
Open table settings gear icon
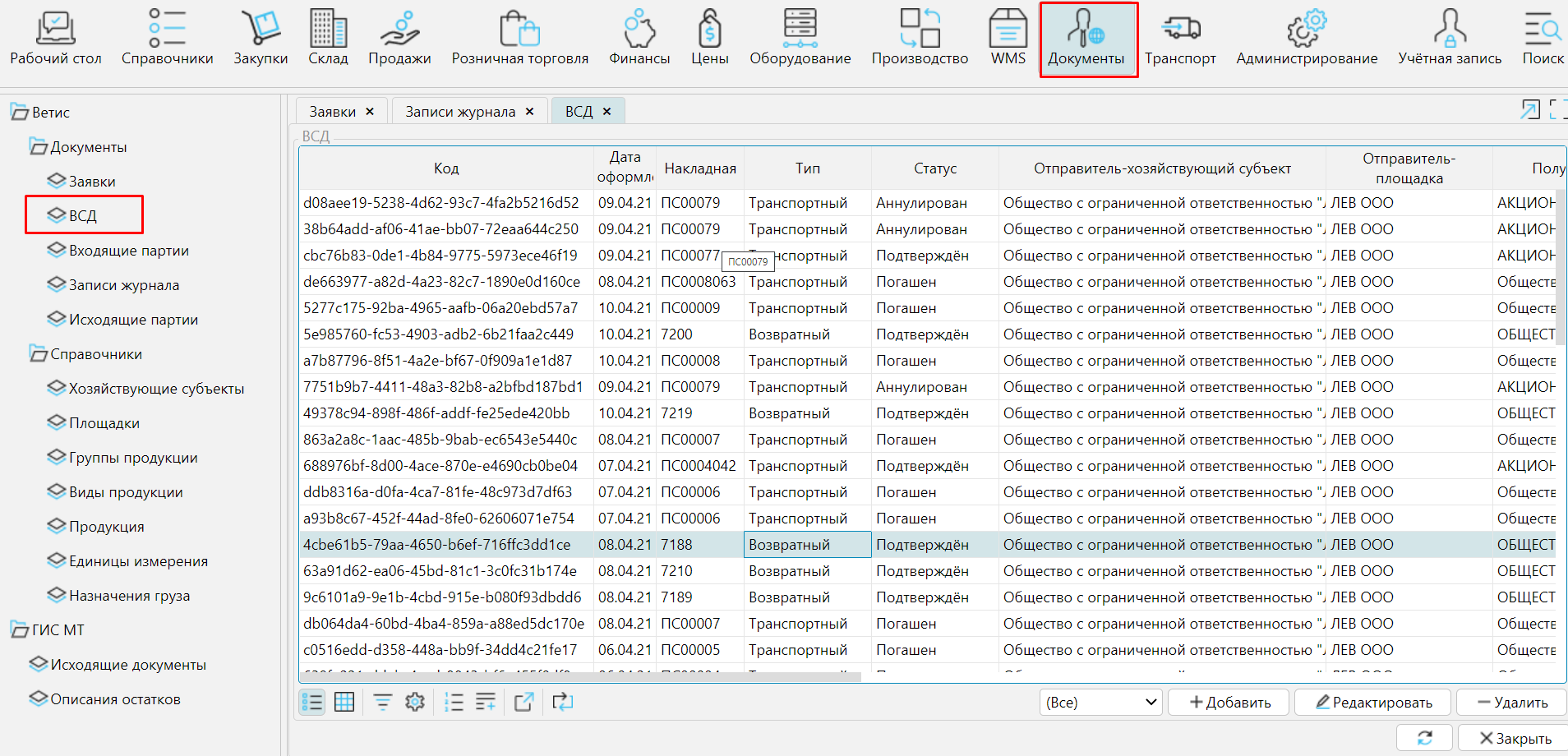(x=415, y=702)
